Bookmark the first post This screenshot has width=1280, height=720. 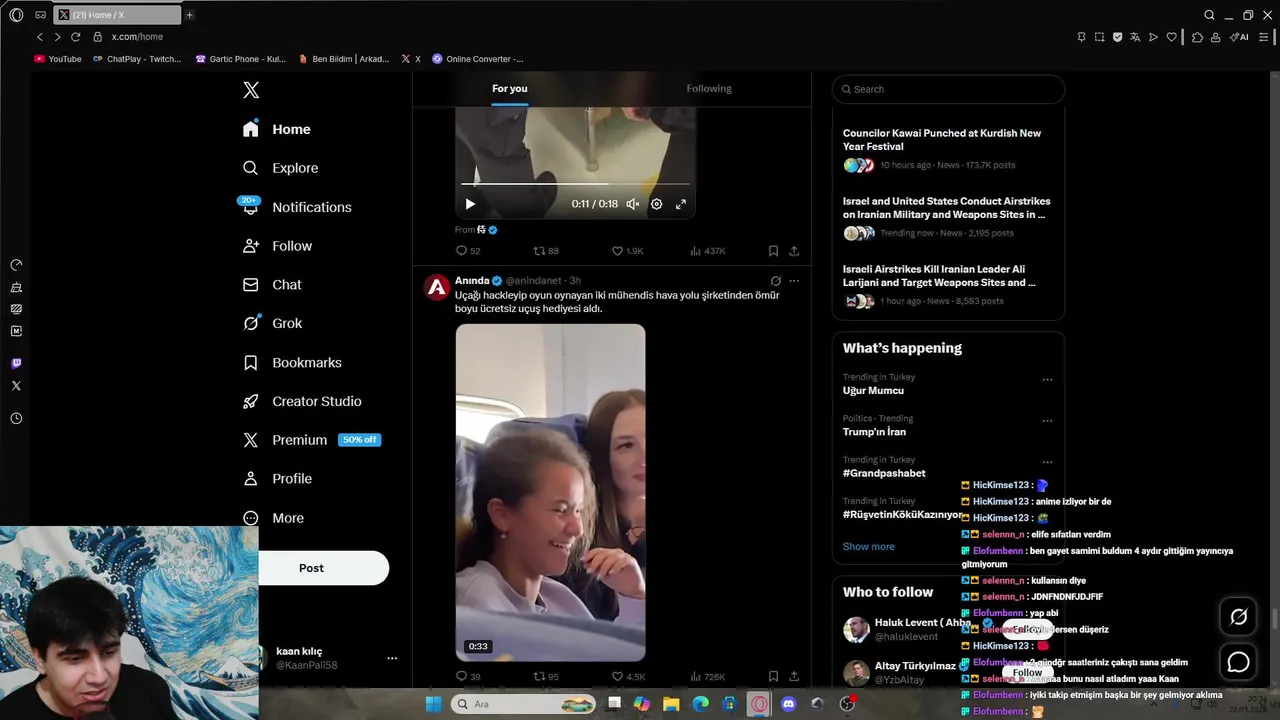tap(773, 251)
